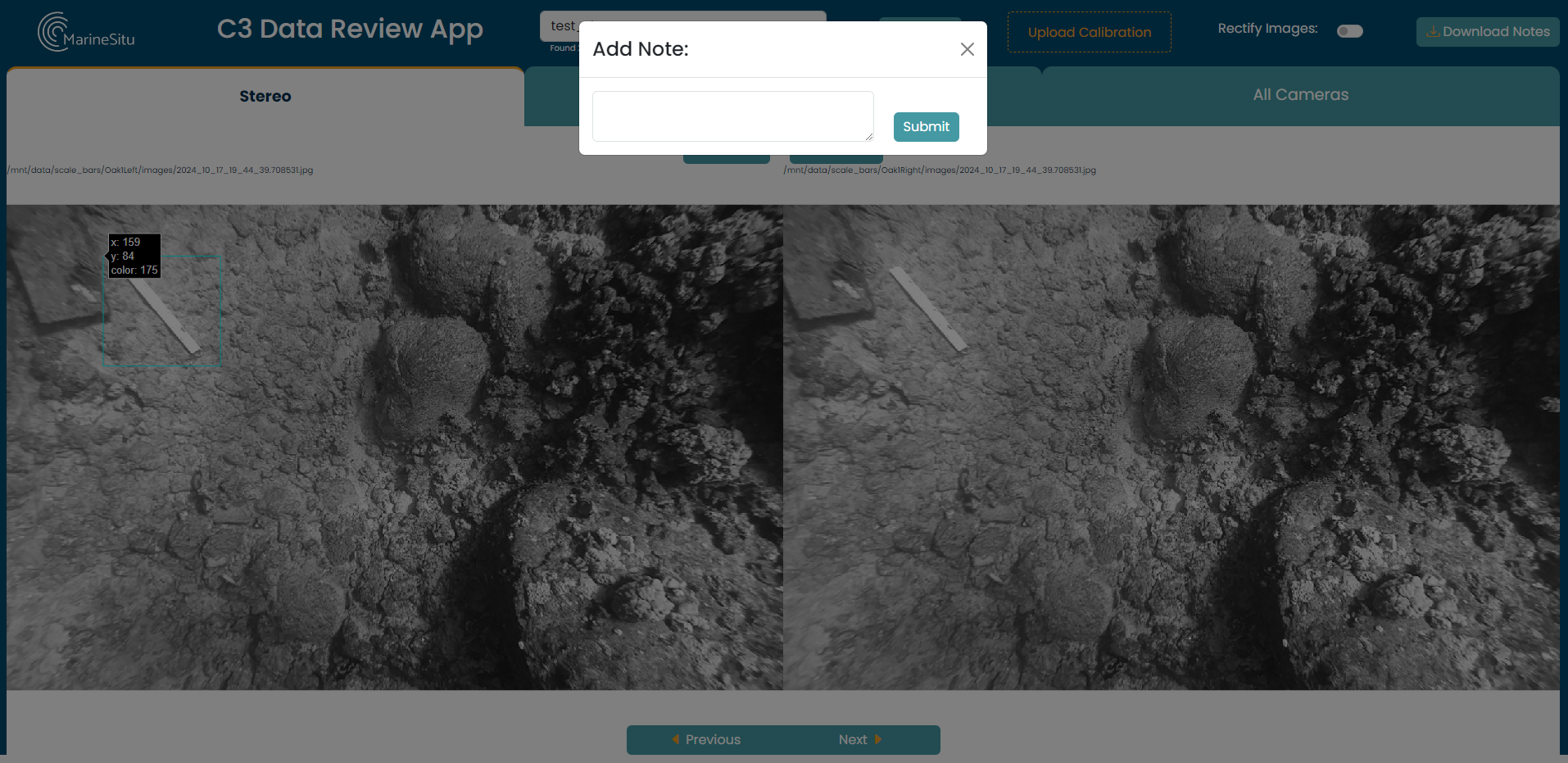This screenshot has width=1568, height=763.
Task: Go to the Previous image pair
Action: tap(705, 739)
